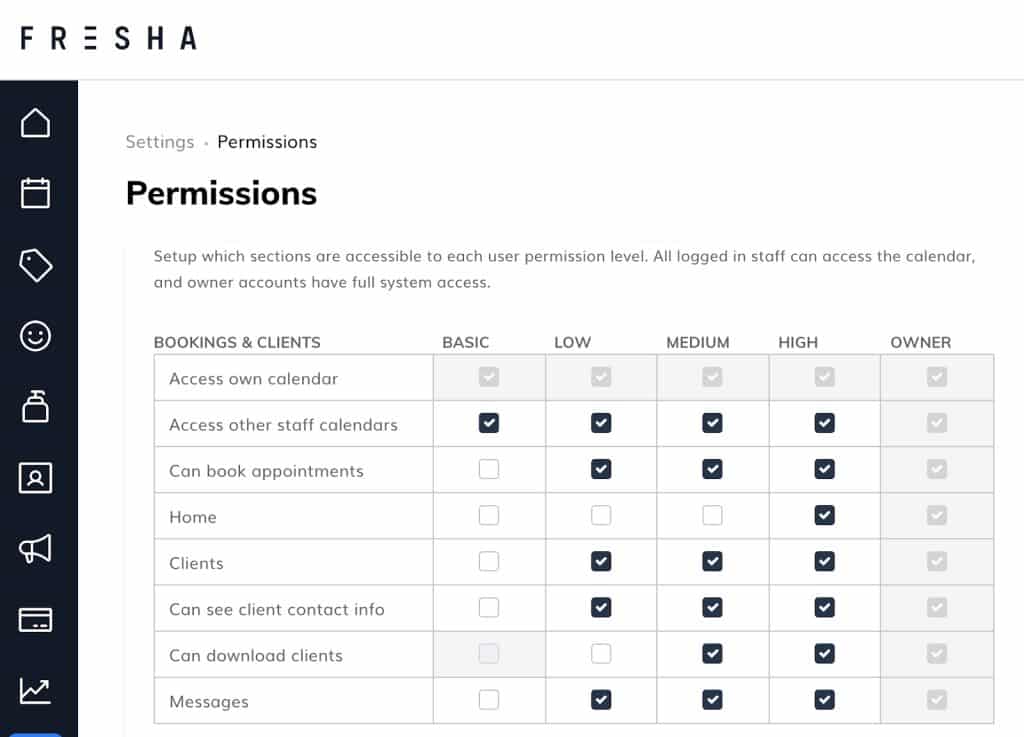Open Settings via the breadcrumb link
1024x737 pixels.
[x=160, y=142]
